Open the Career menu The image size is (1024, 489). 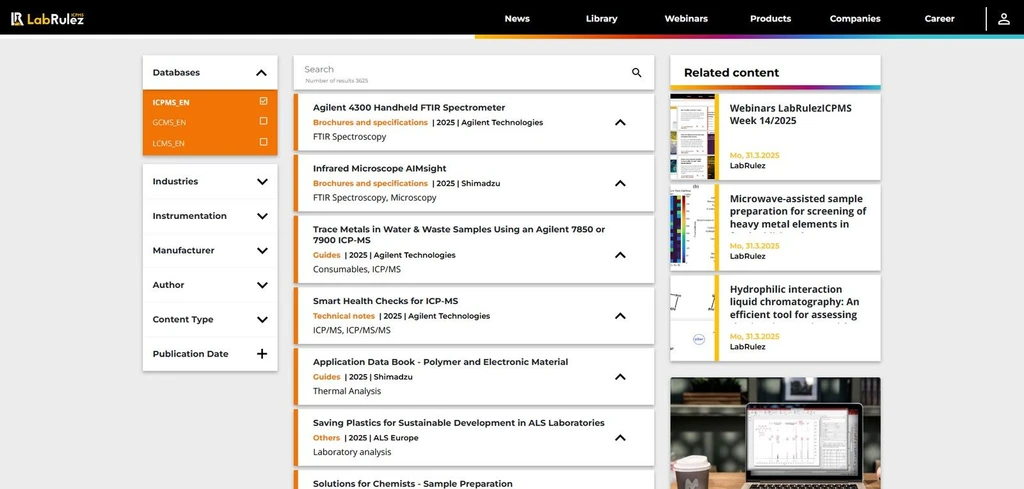click(x=939, y=19)
